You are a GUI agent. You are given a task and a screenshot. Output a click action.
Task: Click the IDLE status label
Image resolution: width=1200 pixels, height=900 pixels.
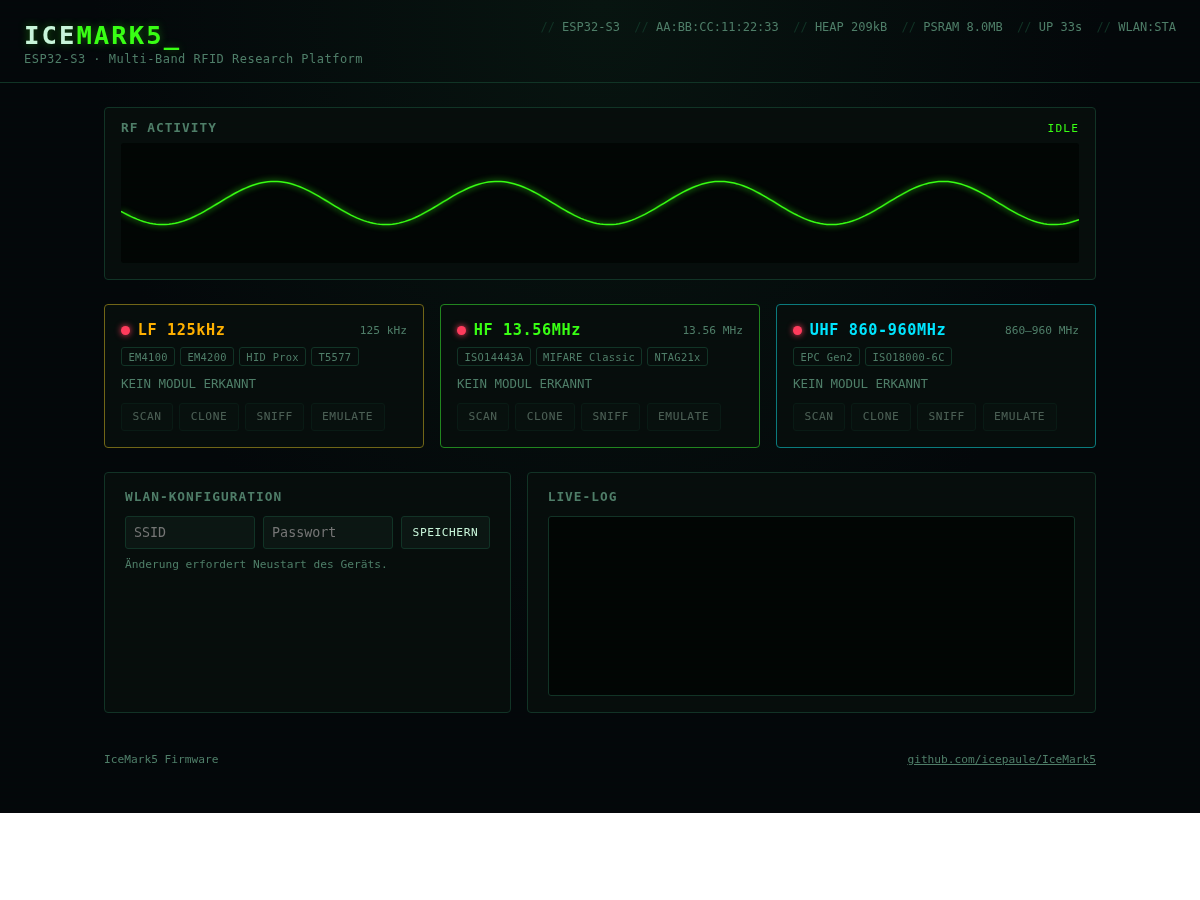(x=1063, y=128)
